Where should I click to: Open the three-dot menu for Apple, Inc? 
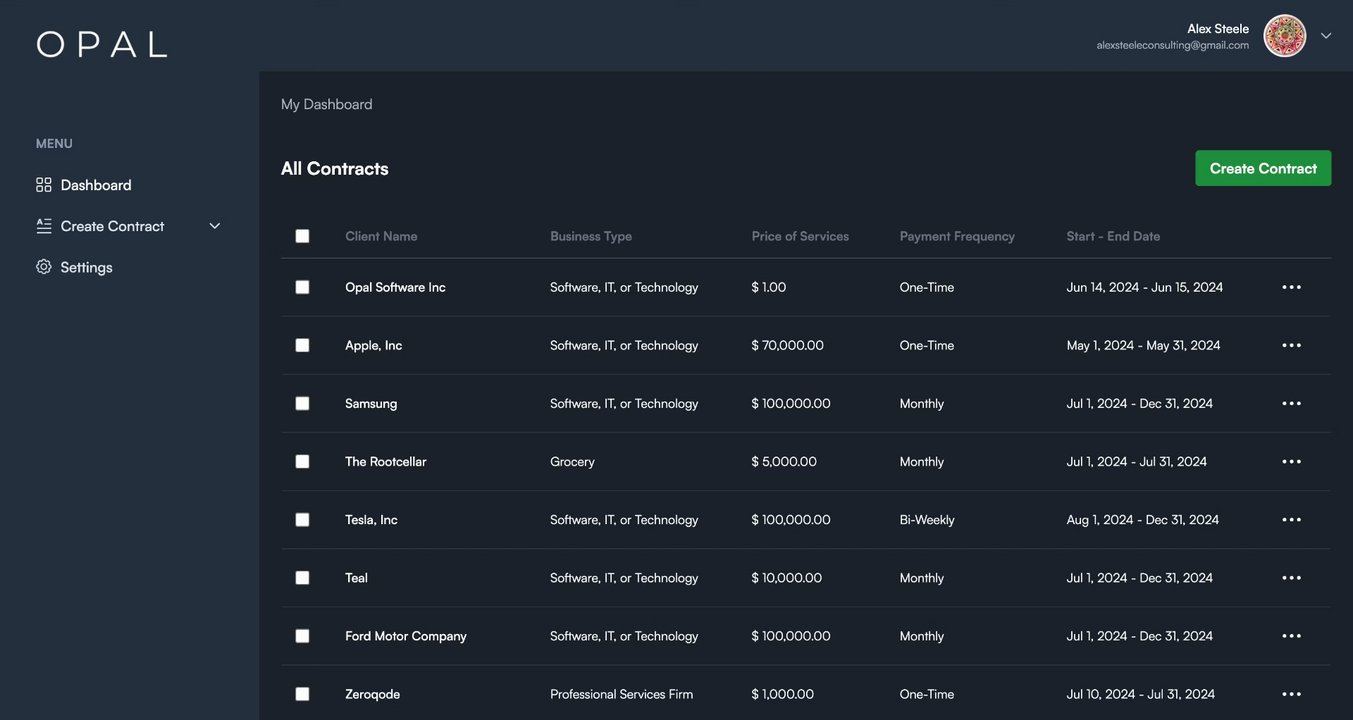pyautogui.click(x=1291, y=345)
